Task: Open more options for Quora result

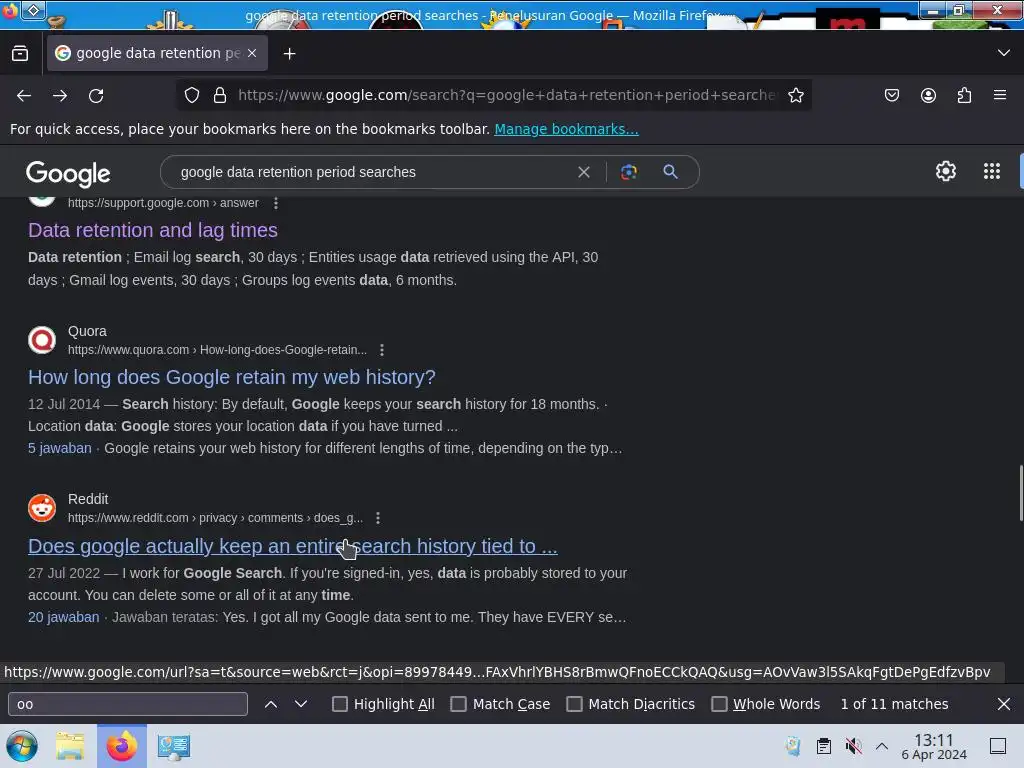Action: click(382, 351)
